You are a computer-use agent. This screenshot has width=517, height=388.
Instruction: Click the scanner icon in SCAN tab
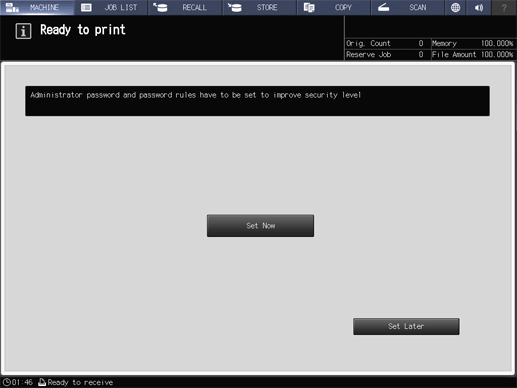tap(384, 7)
